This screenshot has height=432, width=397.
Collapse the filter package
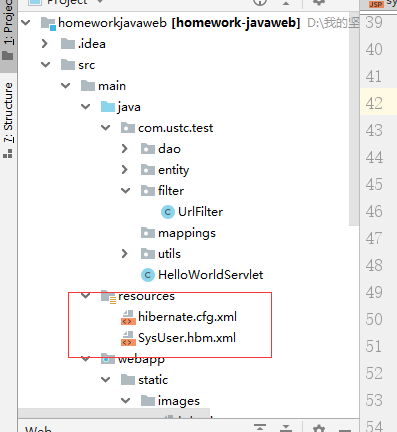pos(126,191)
